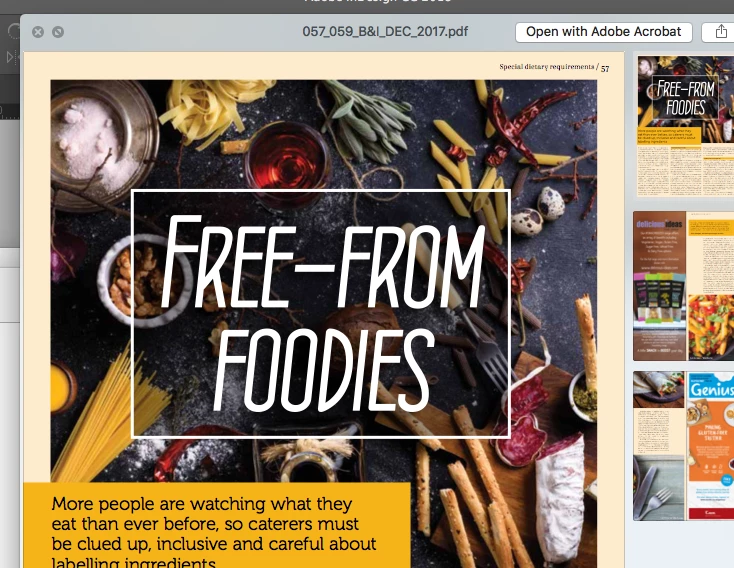Viewport: 734px width, 568px height.
Task: Enter full screen with the diagonal-arrow icon
Action: [x=58, y=32]
